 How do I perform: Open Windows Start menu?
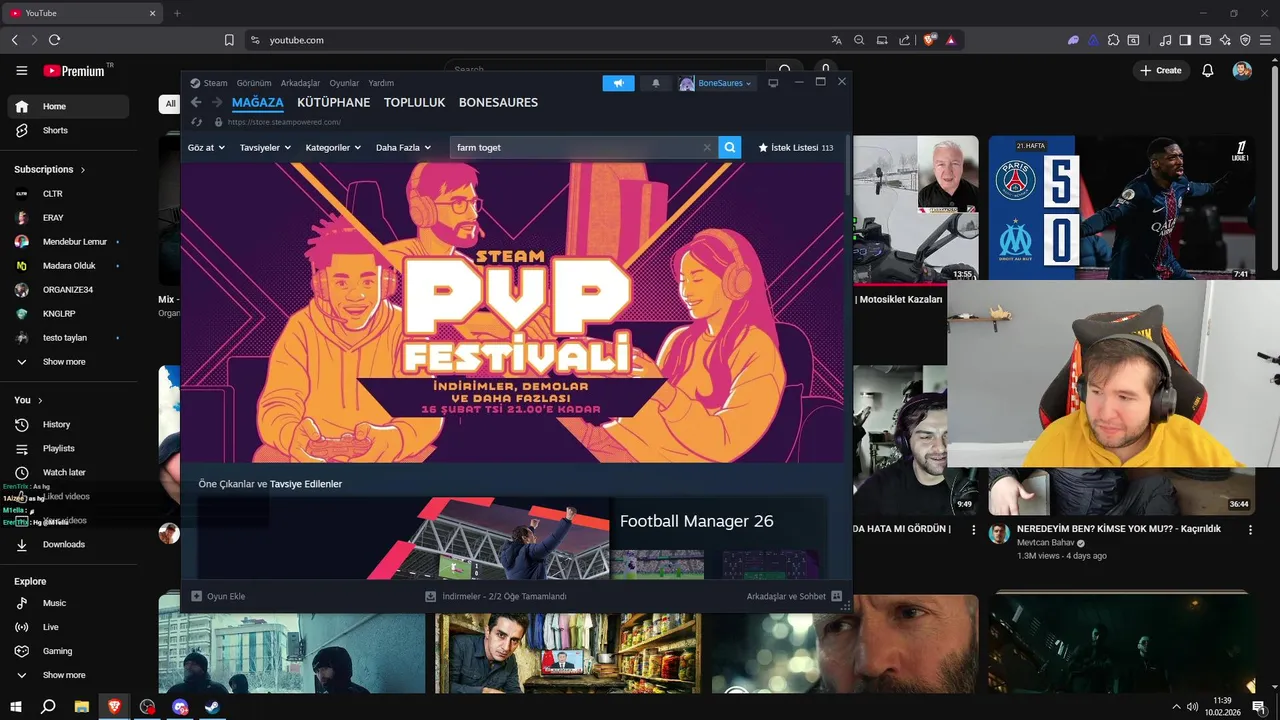click(15, 707)
